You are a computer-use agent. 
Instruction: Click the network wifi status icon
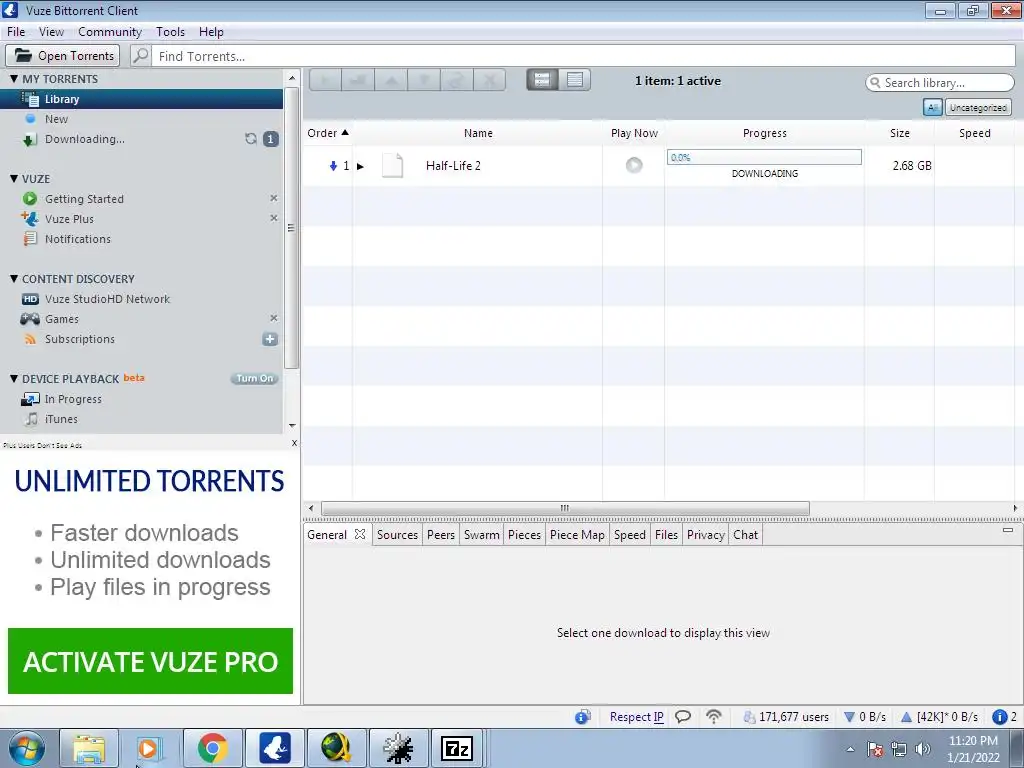(x=714, y=717)
